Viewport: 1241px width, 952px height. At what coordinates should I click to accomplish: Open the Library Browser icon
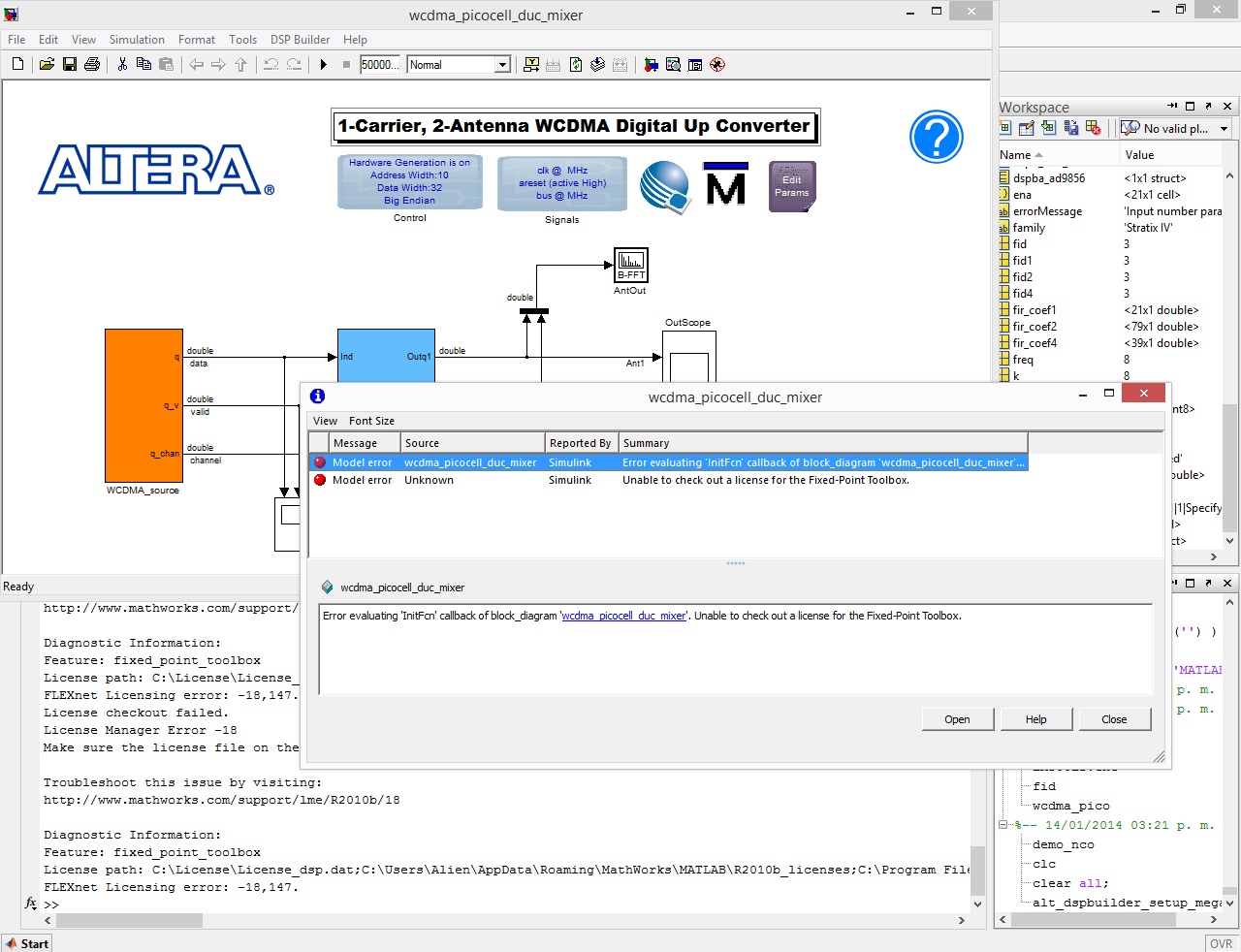651,65
